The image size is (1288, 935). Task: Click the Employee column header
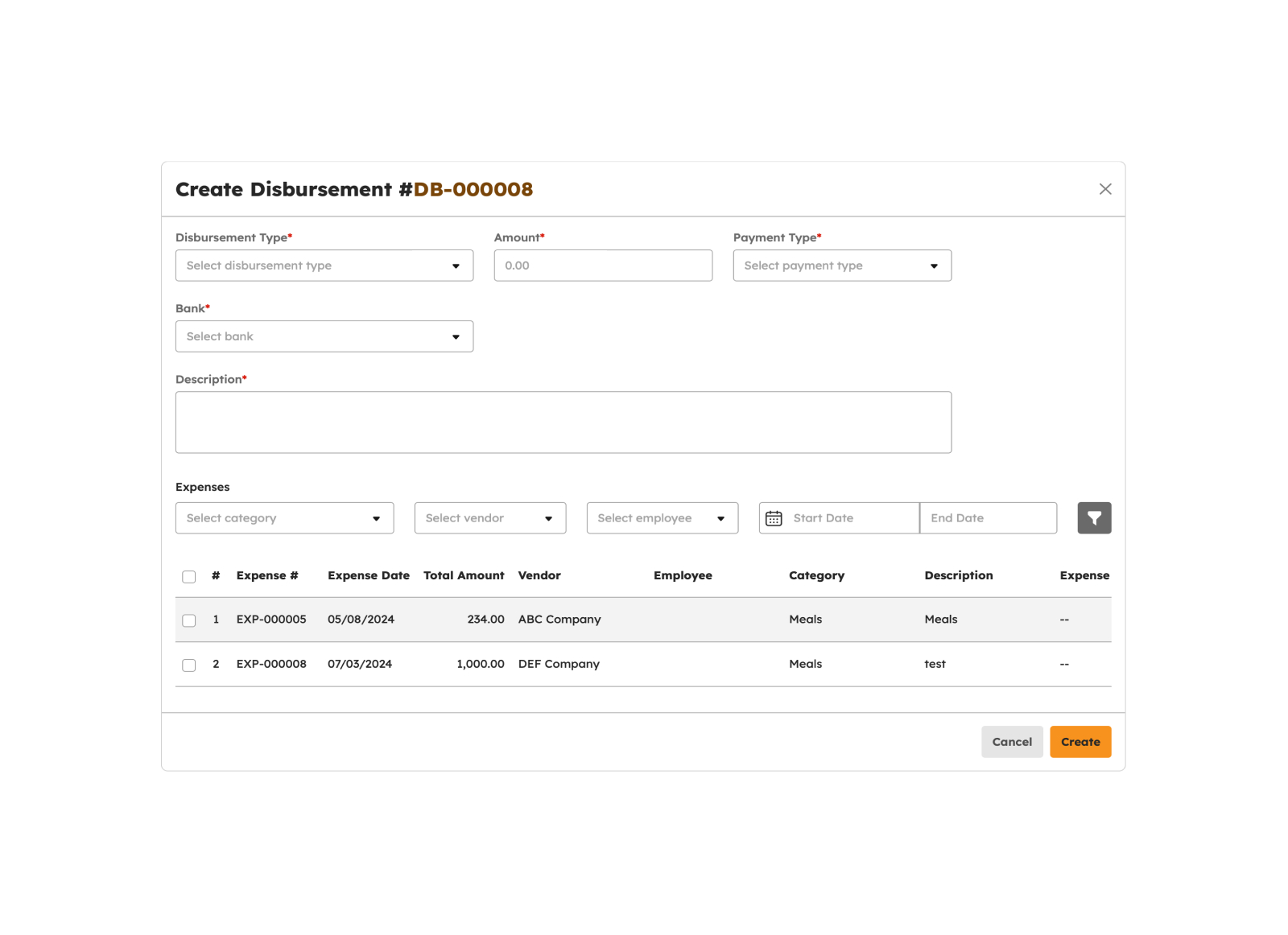683,575
